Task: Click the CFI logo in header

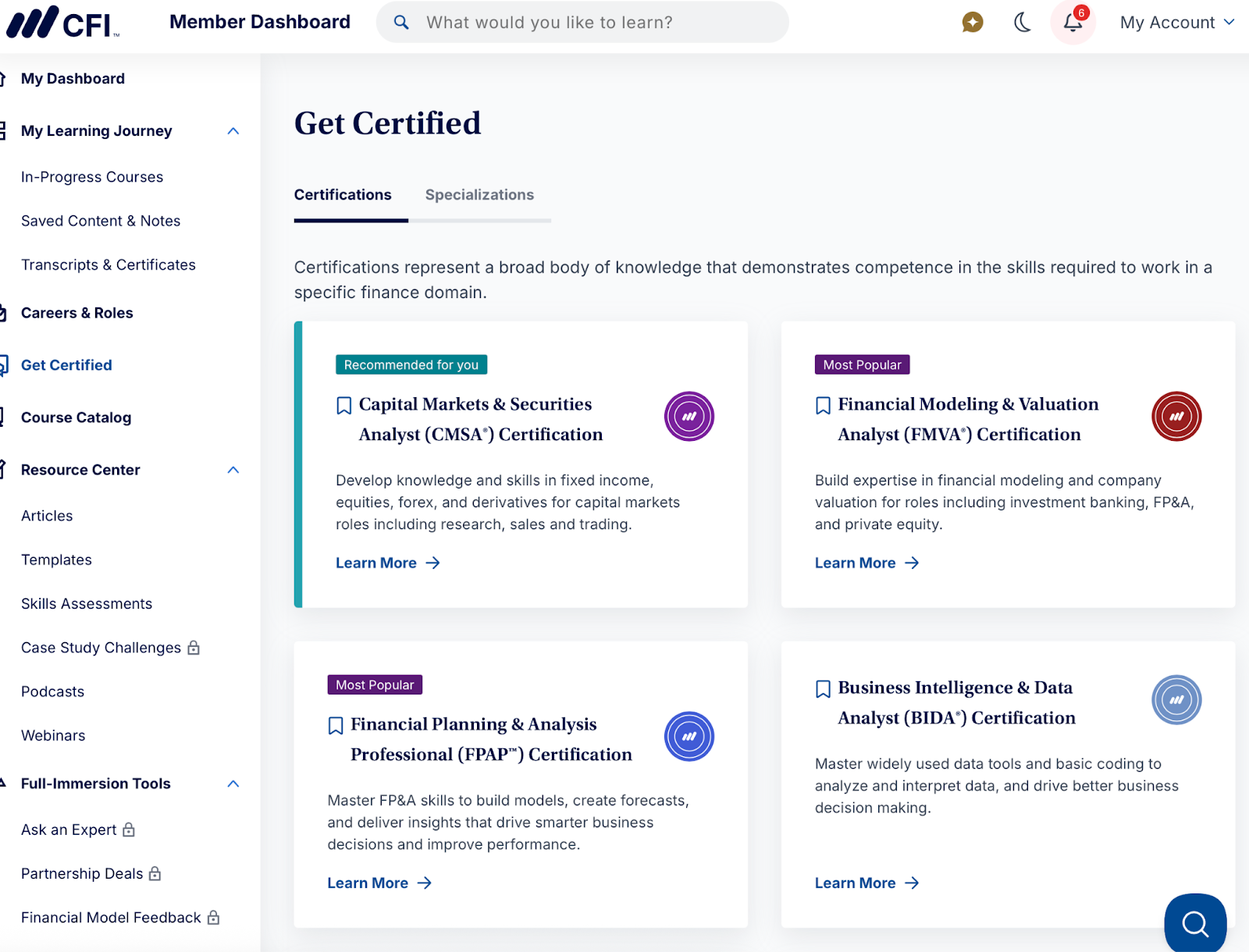Action: coord(63,22)
